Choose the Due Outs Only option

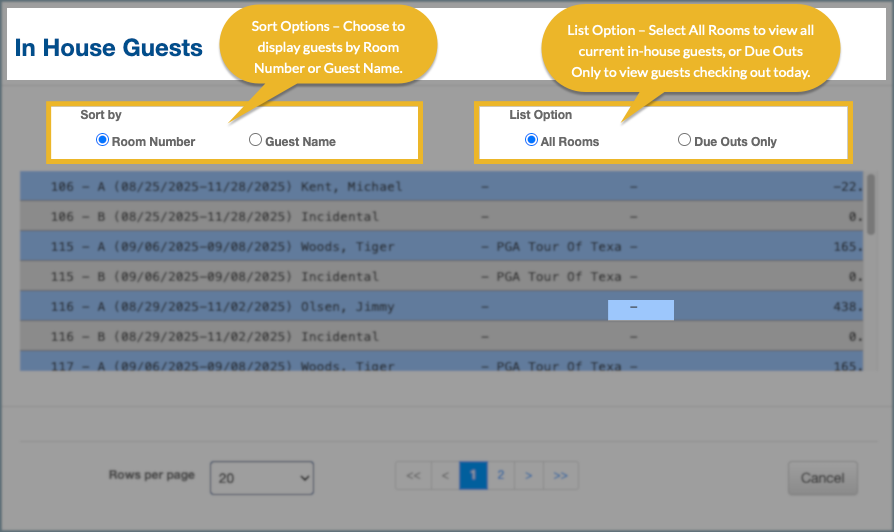[x=684, y=141]
